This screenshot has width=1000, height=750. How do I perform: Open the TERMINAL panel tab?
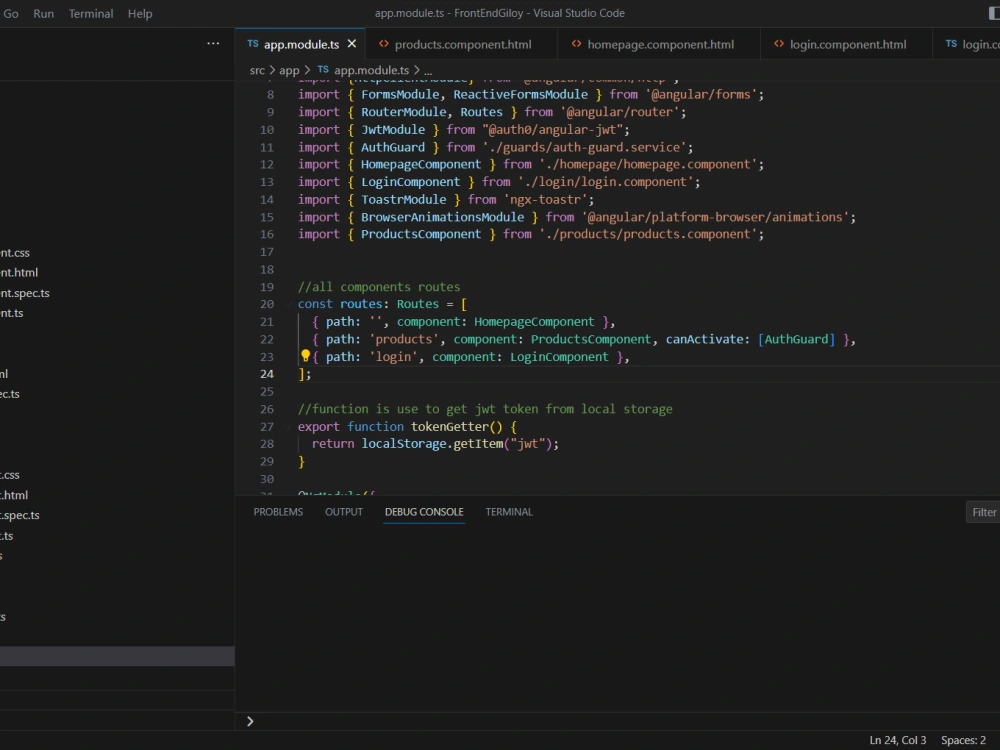point(508,512)
